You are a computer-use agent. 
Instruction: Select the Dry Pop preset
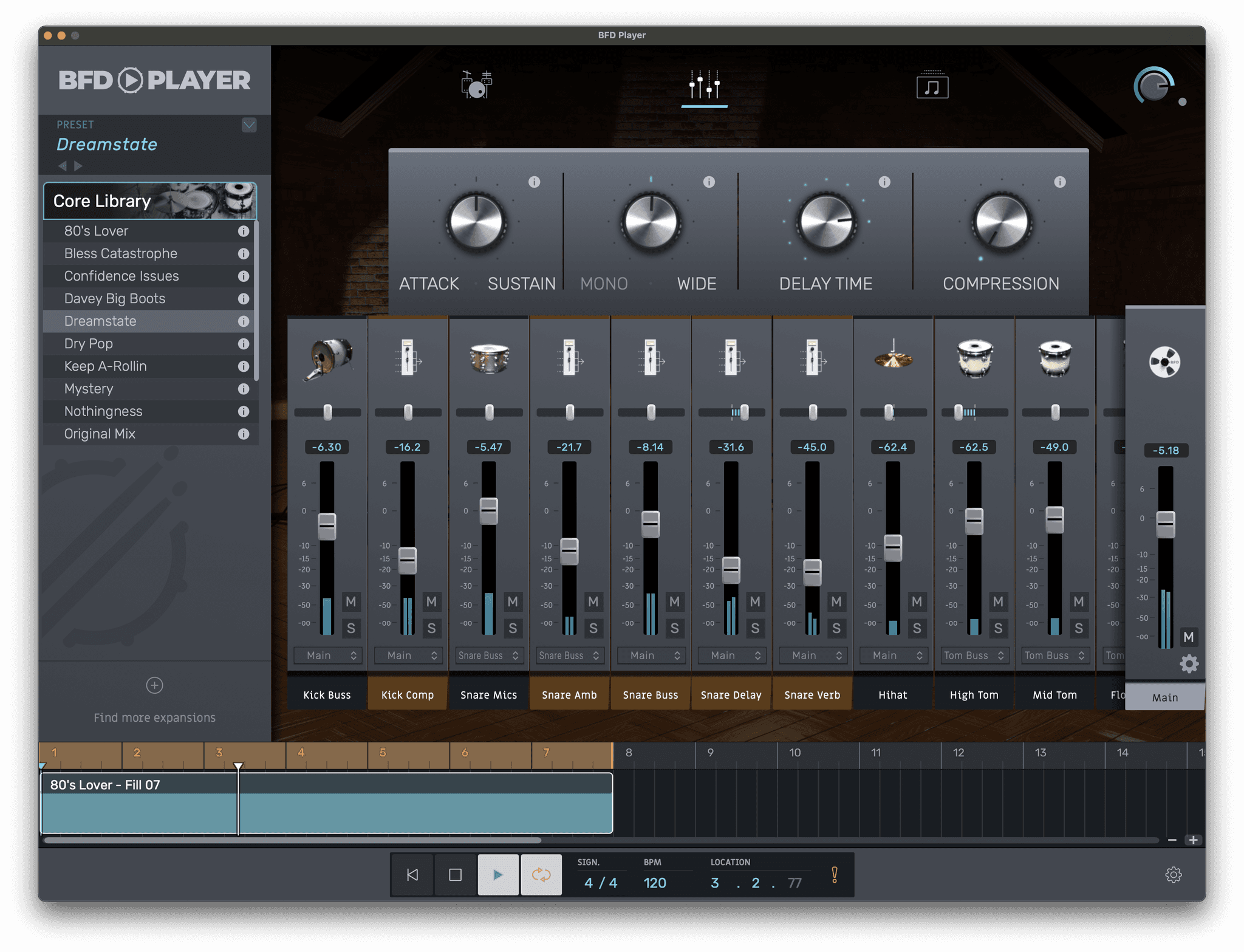point(89,344)
